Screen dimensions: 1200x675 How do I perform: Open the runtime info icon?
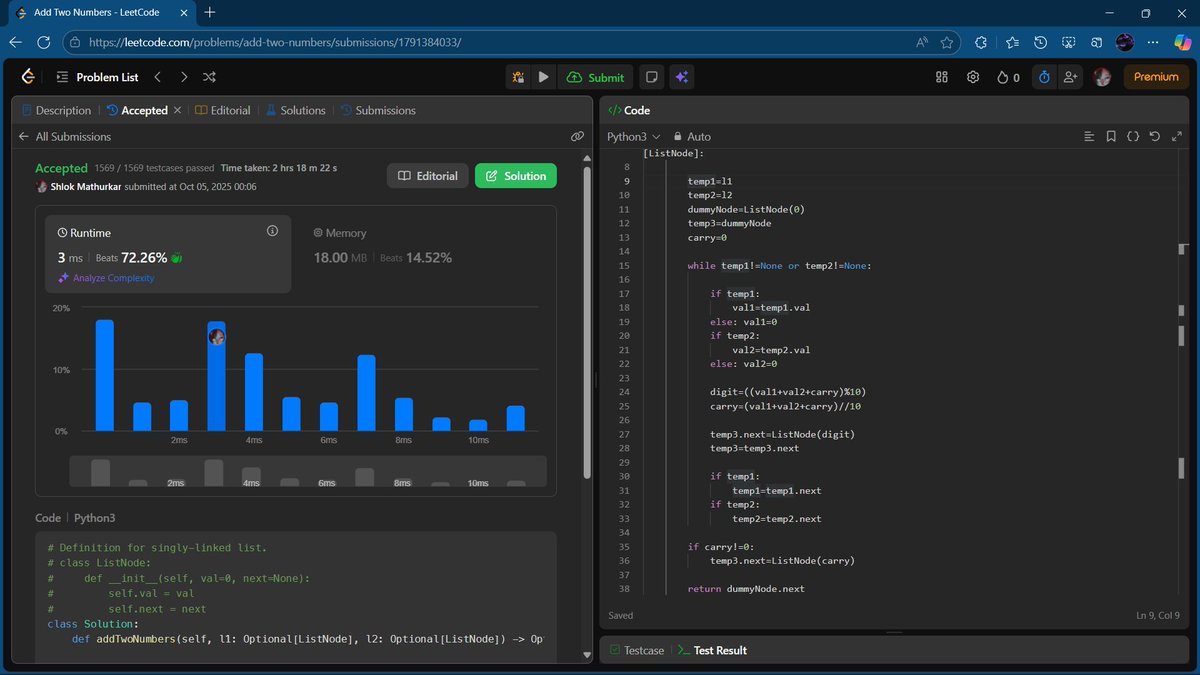pos(272,231)
